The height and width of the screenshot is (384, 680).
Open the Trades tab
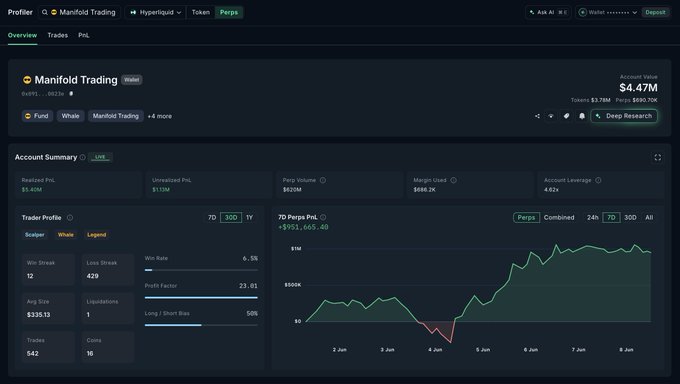pyautogui.click(x=58, y=35)
